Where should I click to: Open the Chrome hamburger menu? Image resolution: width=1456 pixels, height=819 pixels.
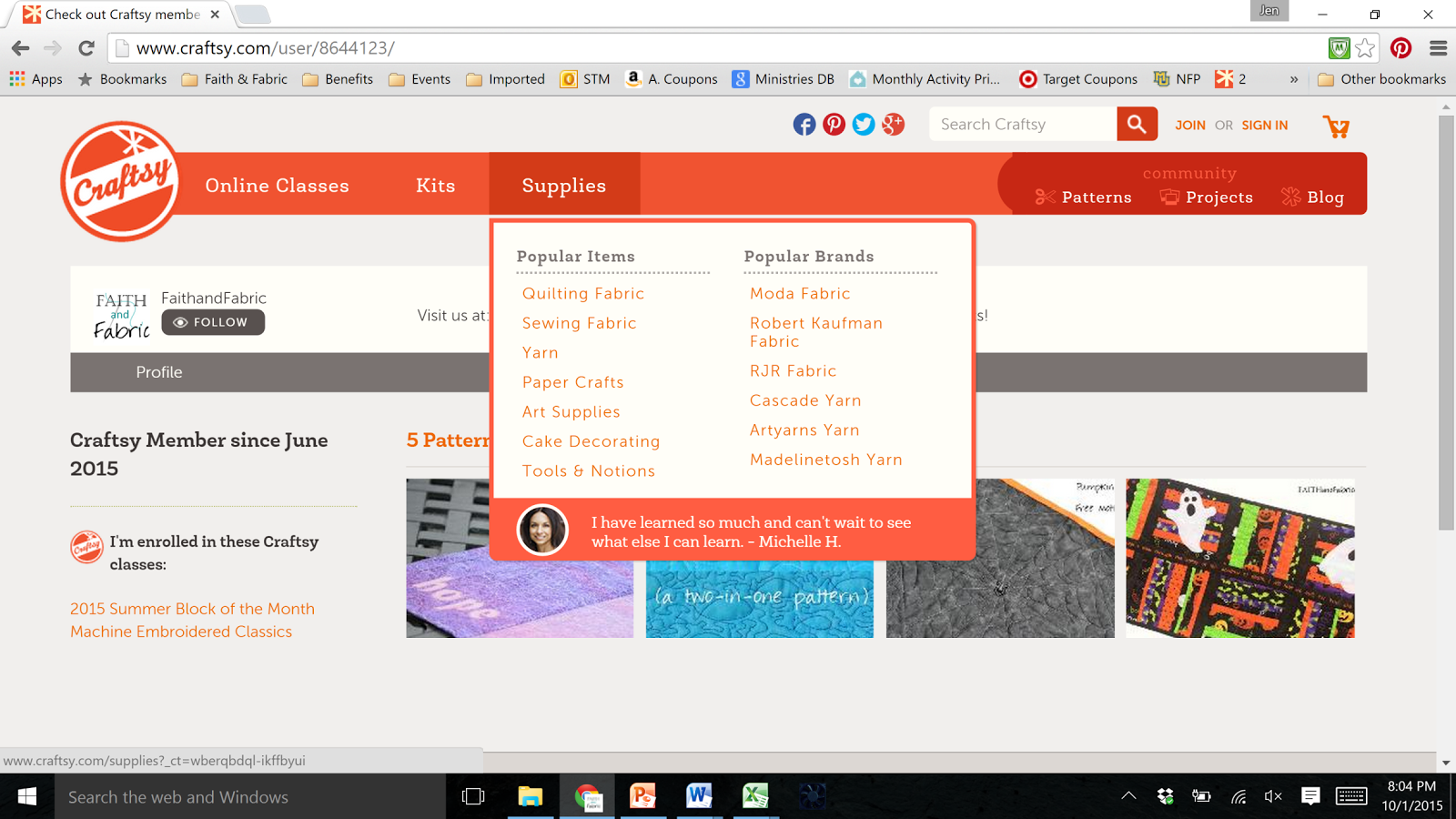(1439, 48)
